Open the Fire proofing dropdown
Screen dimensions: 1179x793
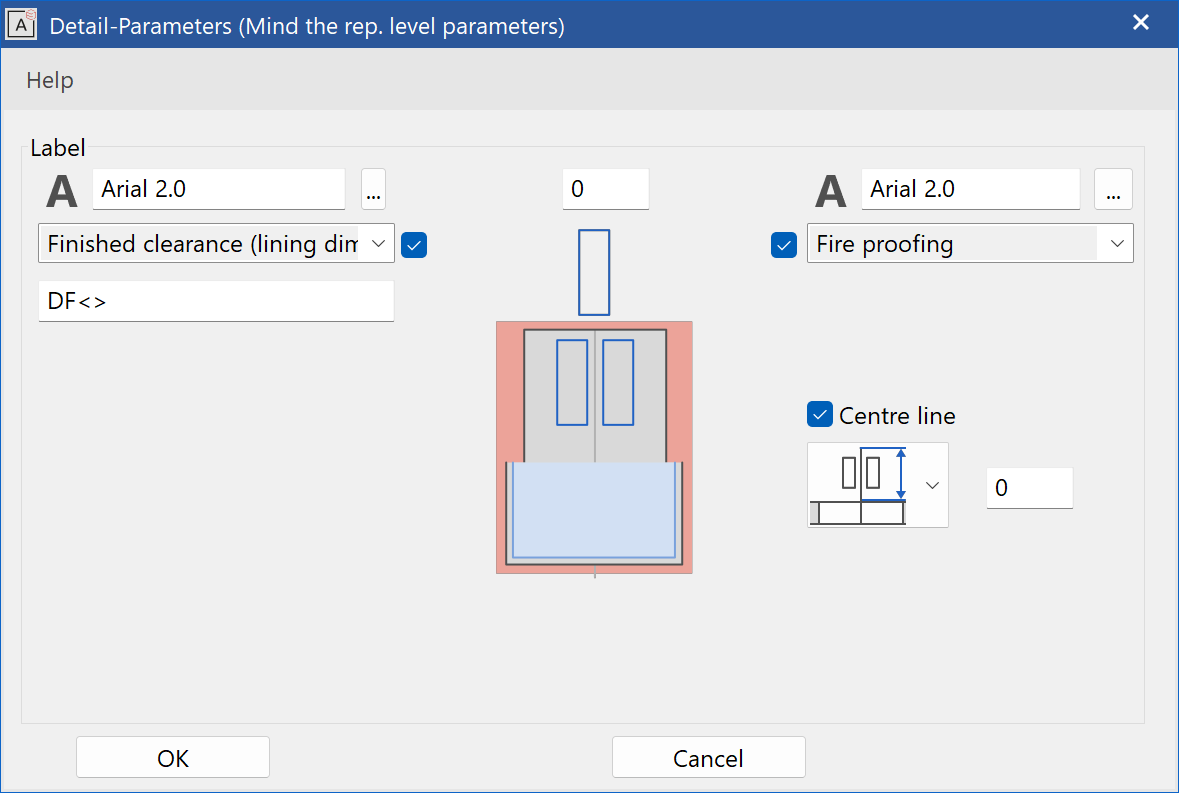970,244
